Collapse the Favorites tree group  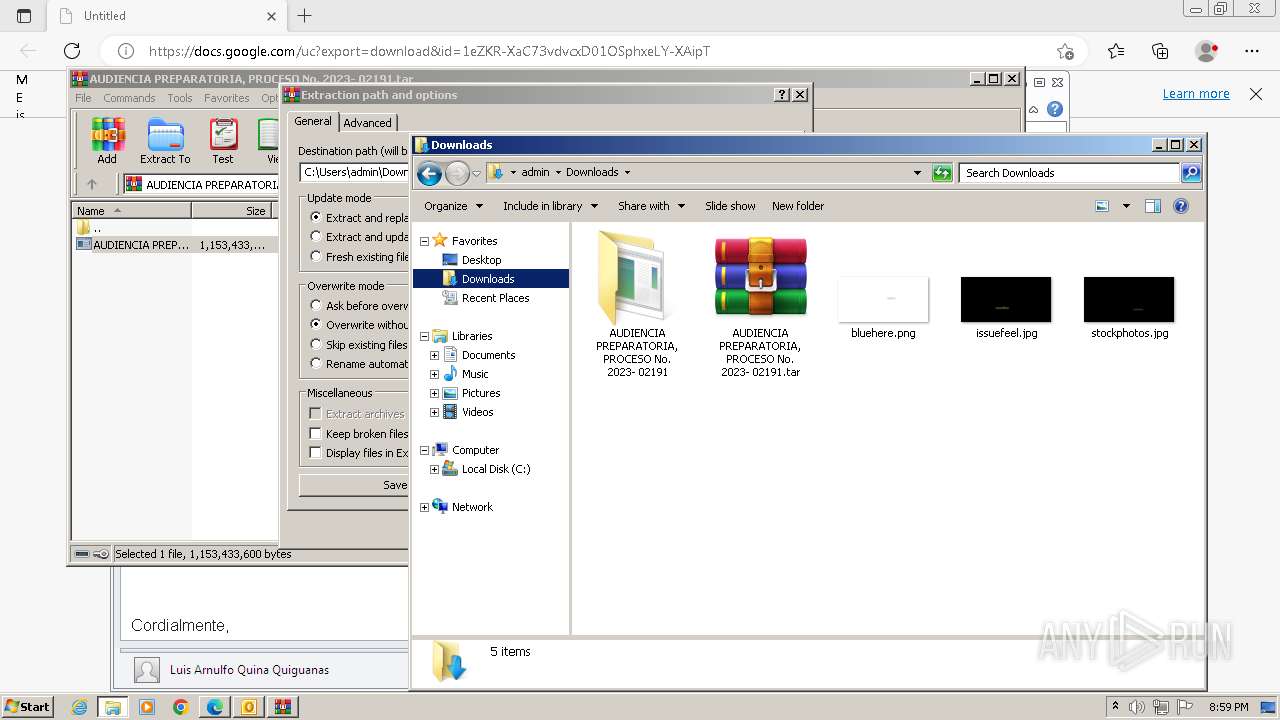coord(424,241)
